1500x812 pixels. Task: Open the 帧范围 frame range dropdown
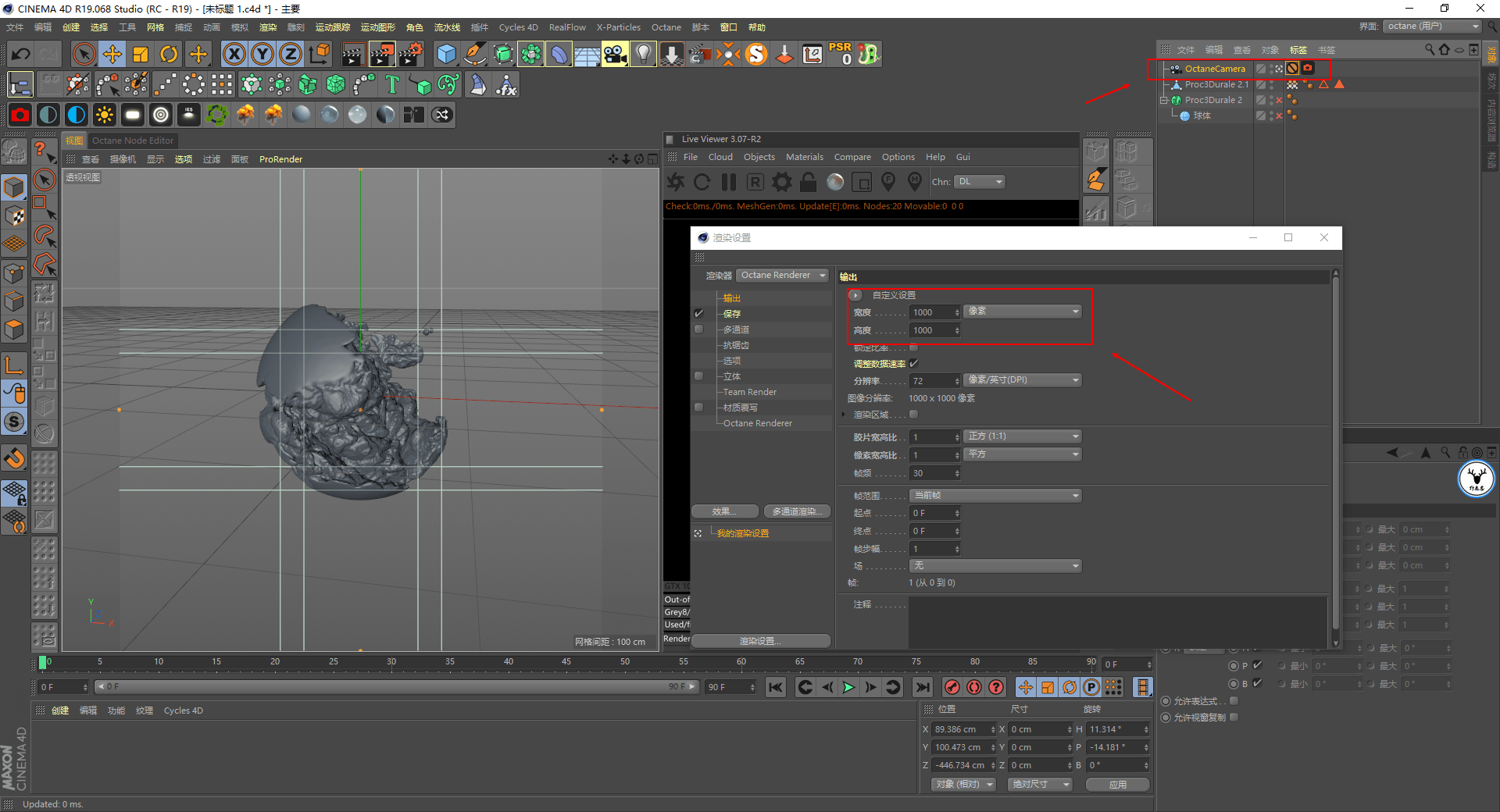[995, 496]
